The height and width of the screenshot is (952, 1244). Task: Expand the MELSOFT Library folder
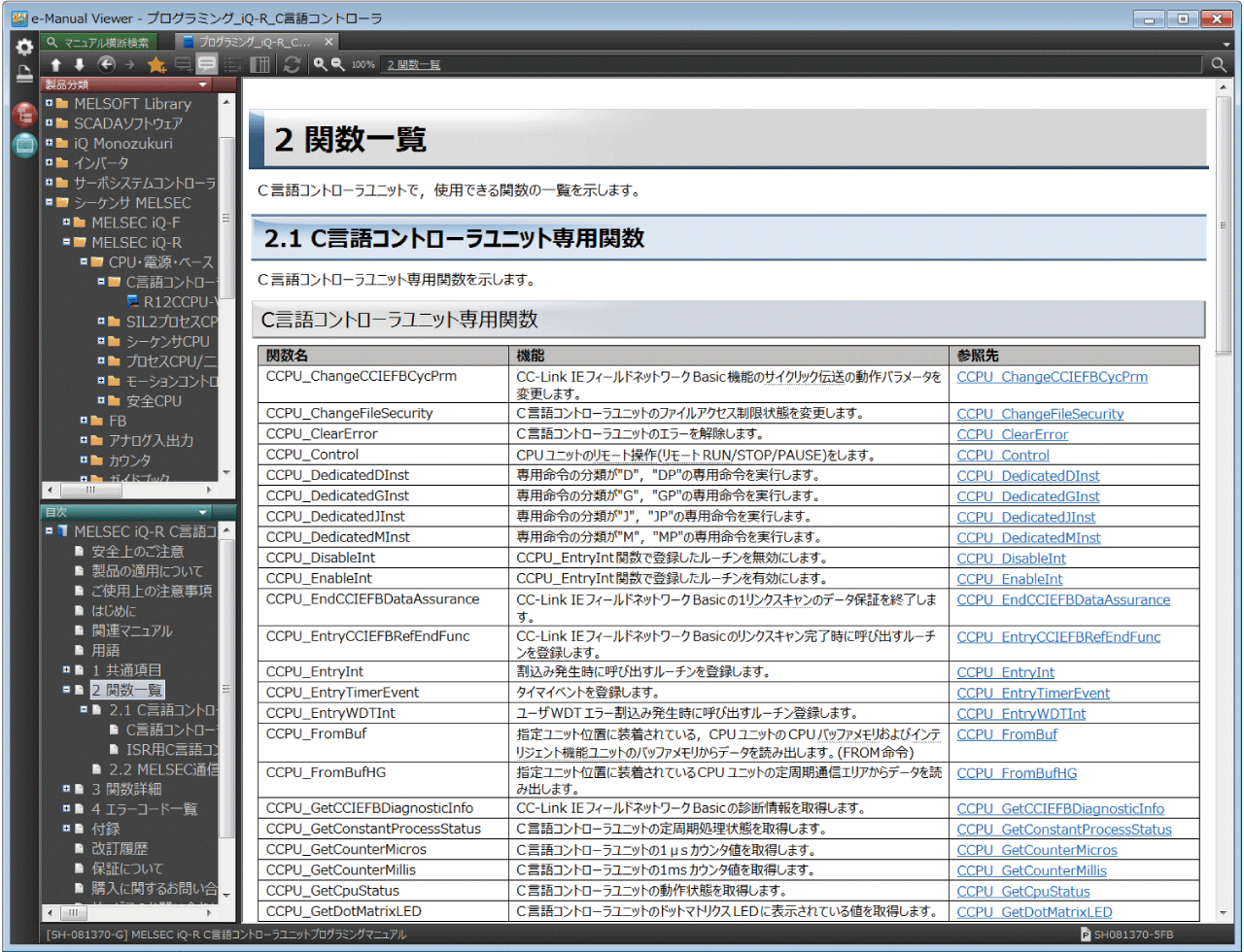click(x=50, y=103)
